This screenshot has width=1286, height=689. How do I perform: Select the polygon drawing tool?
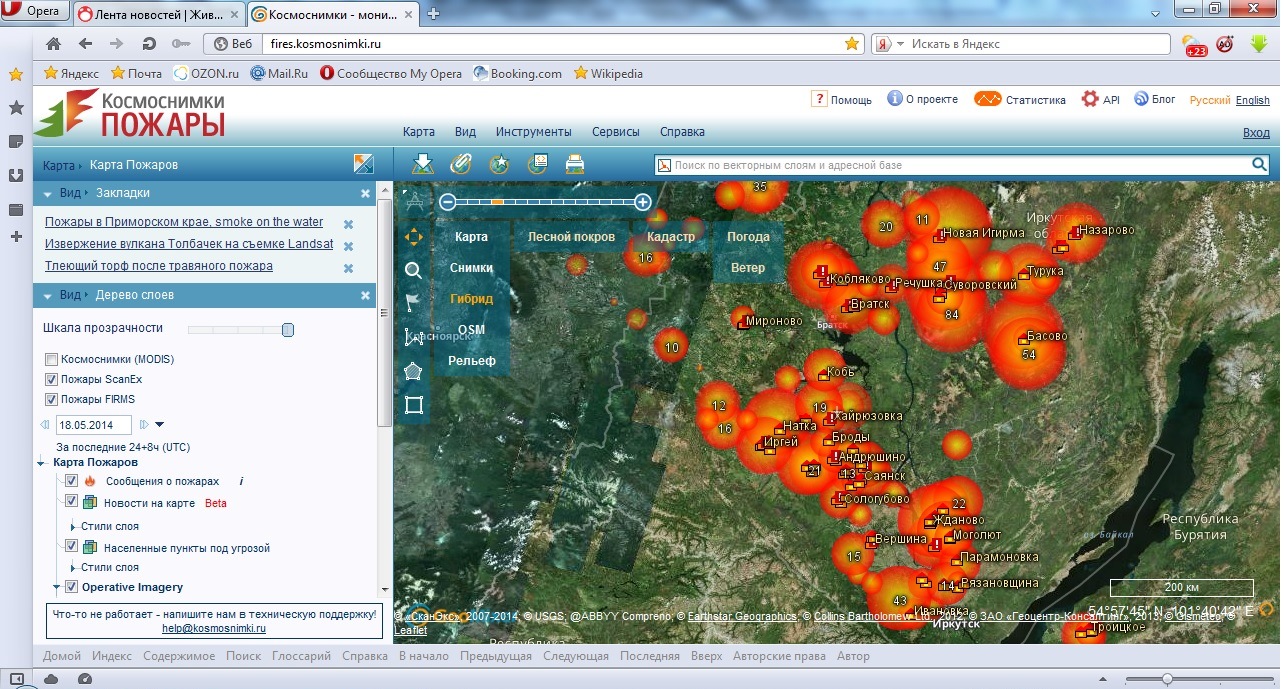pyautogui.click(x=413, y=371)
